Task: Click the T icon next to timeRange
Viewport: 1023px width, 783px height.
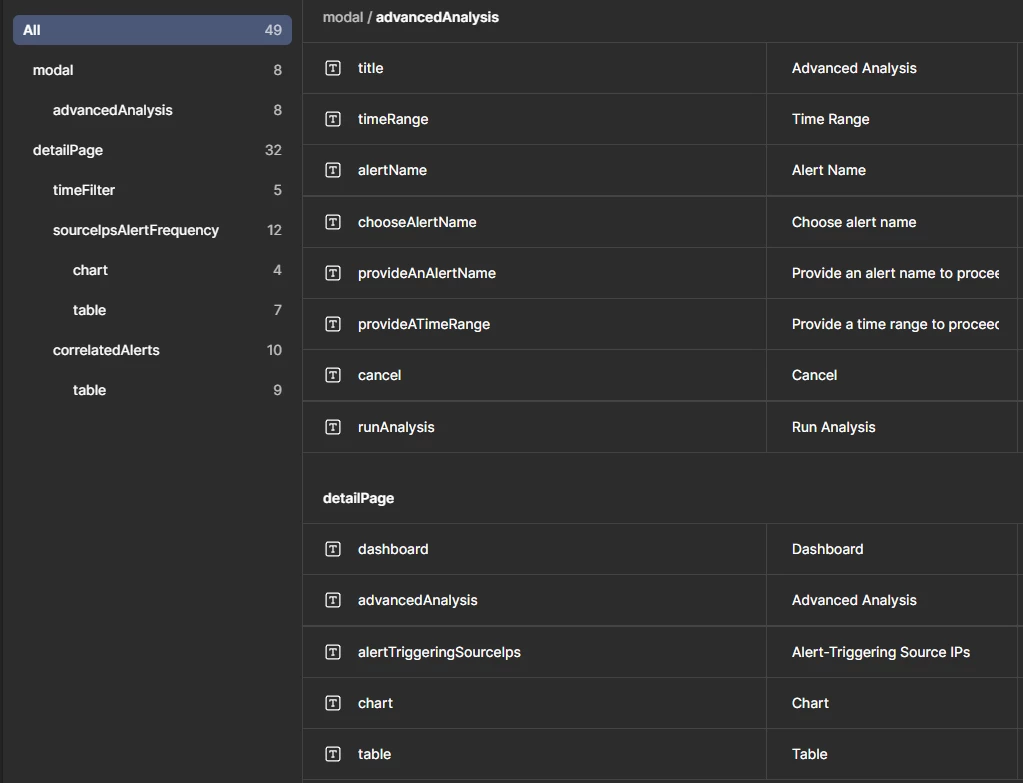Action: tap(332, 119)
